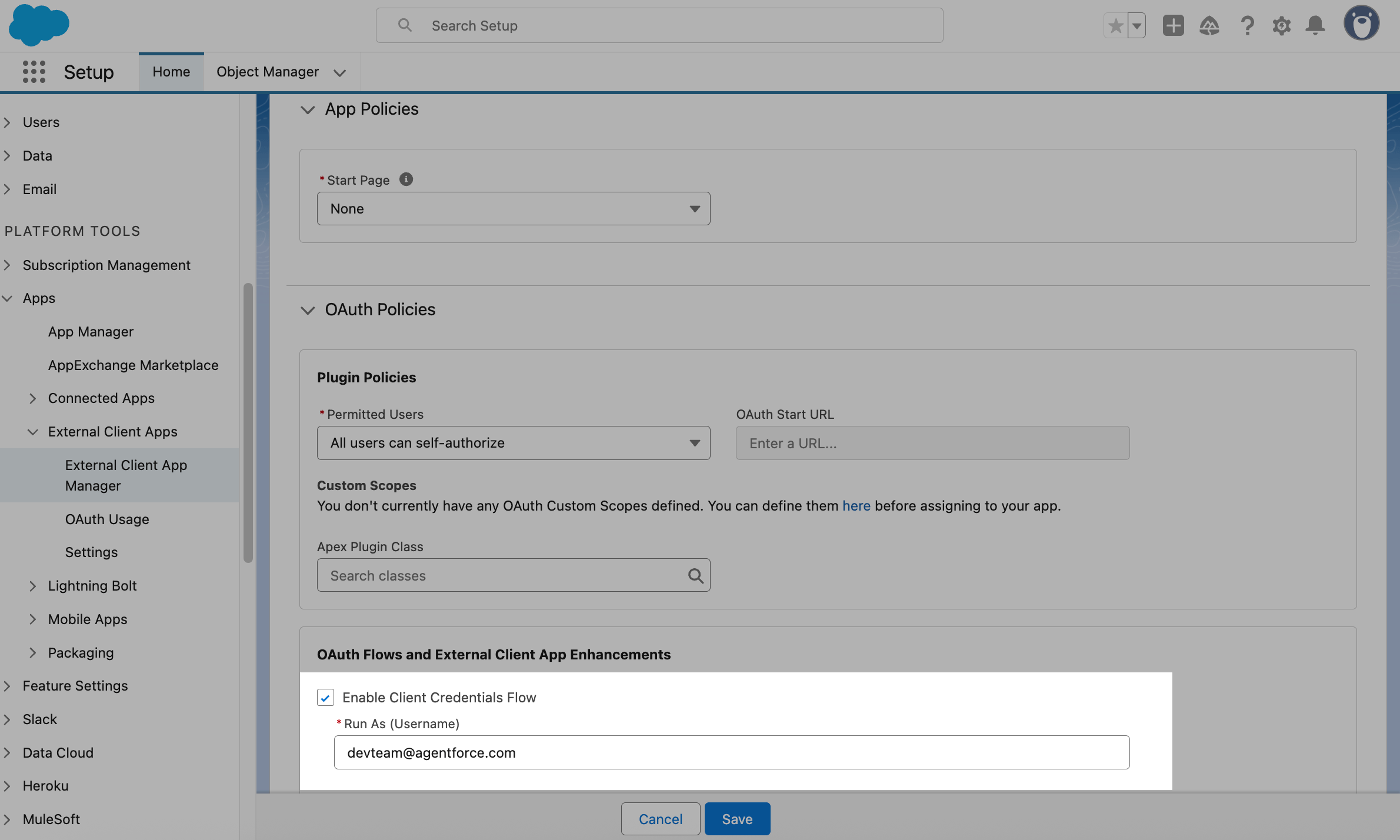
Task: Open the setup gear icon
Action: click(1281, 26)
